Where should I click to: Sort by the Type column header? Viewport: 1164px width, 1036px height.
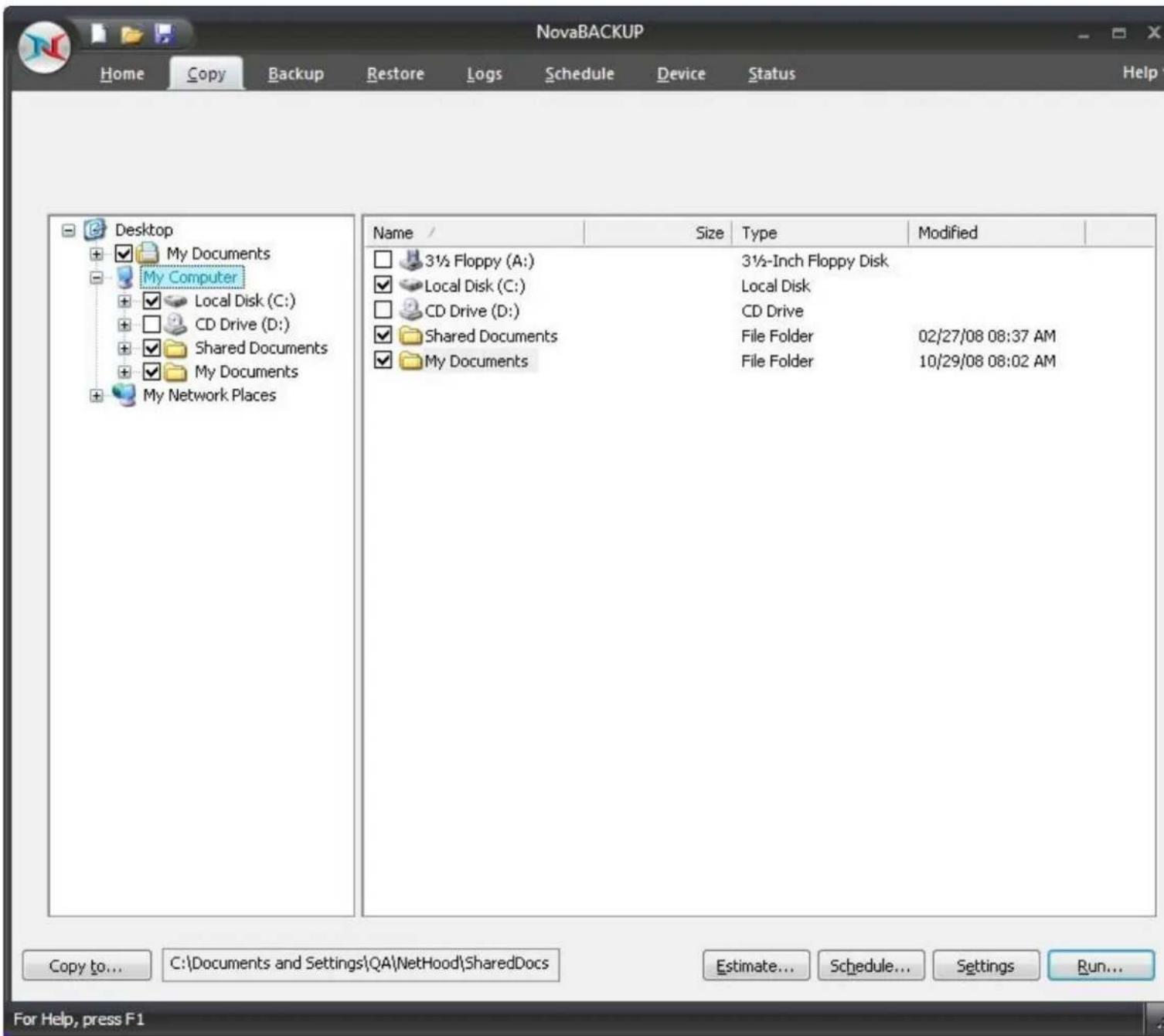pos(819,233)
